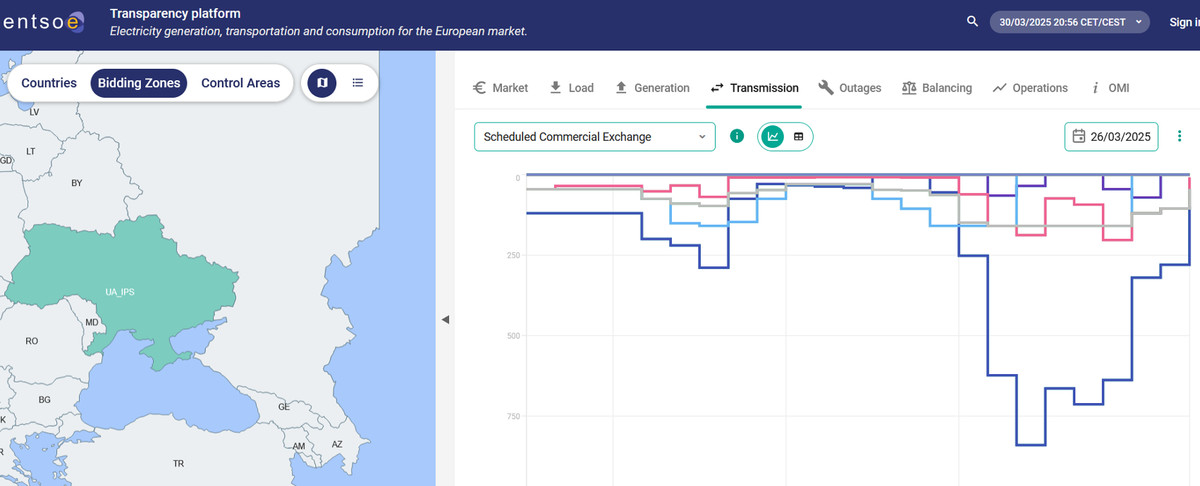Select the Bidding Zones button
Image resolution: width=1200 pixels, height=486 pixels.
pos(139,83)
